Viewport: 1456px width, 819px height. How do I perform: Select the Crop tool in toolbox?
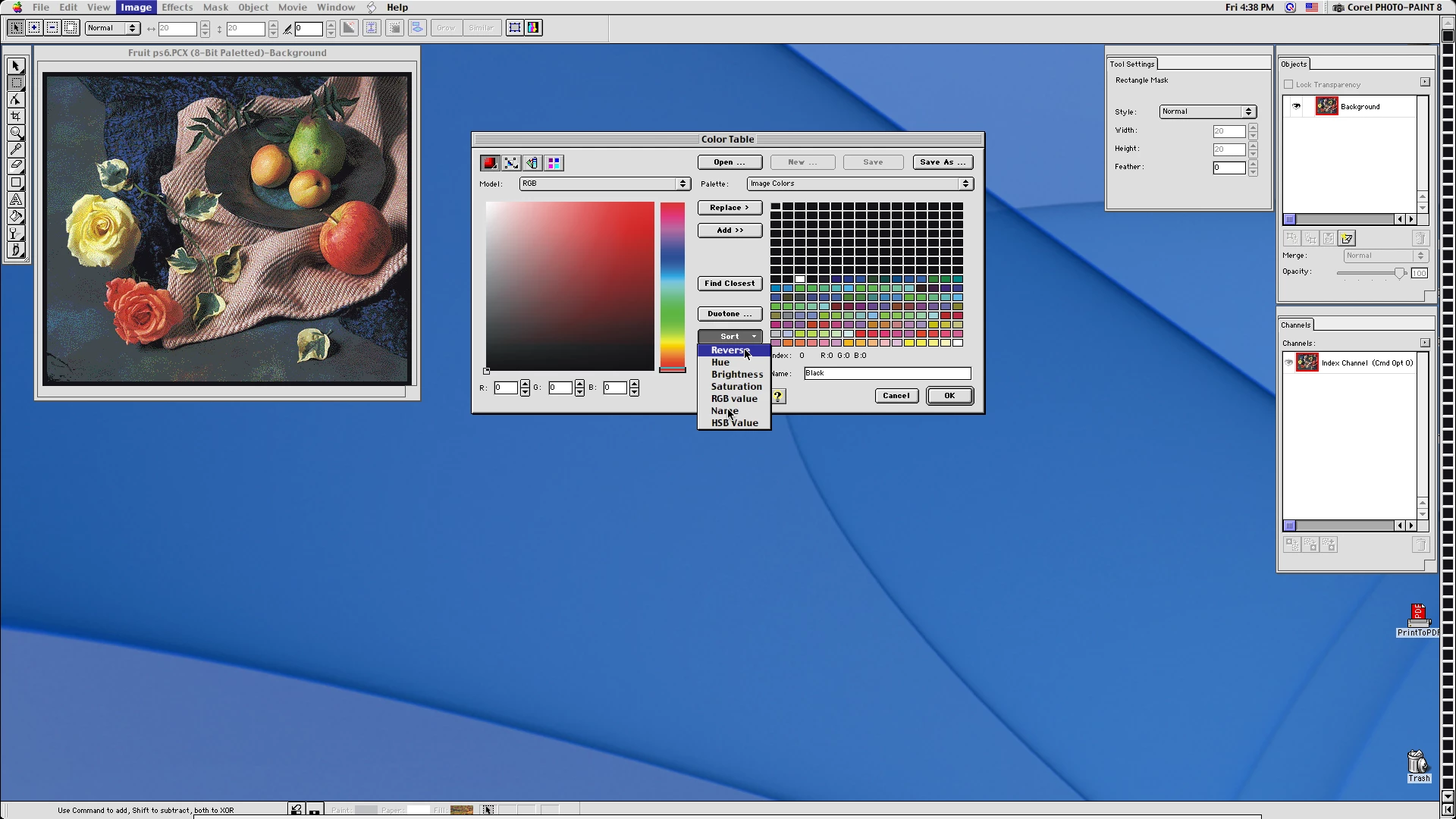click(x=16, y=116)
